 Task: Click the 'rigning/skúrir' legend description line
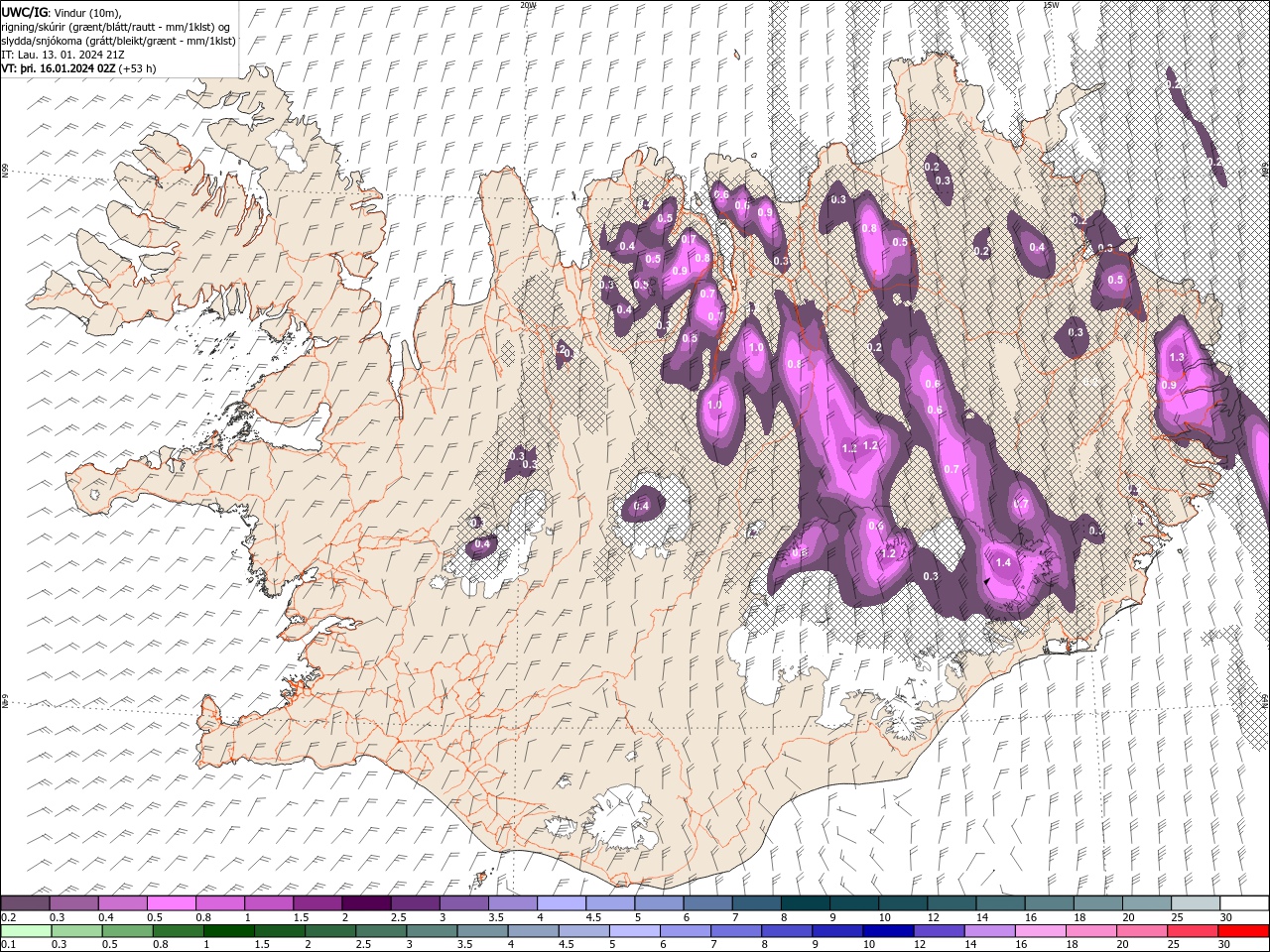point(116,26)
